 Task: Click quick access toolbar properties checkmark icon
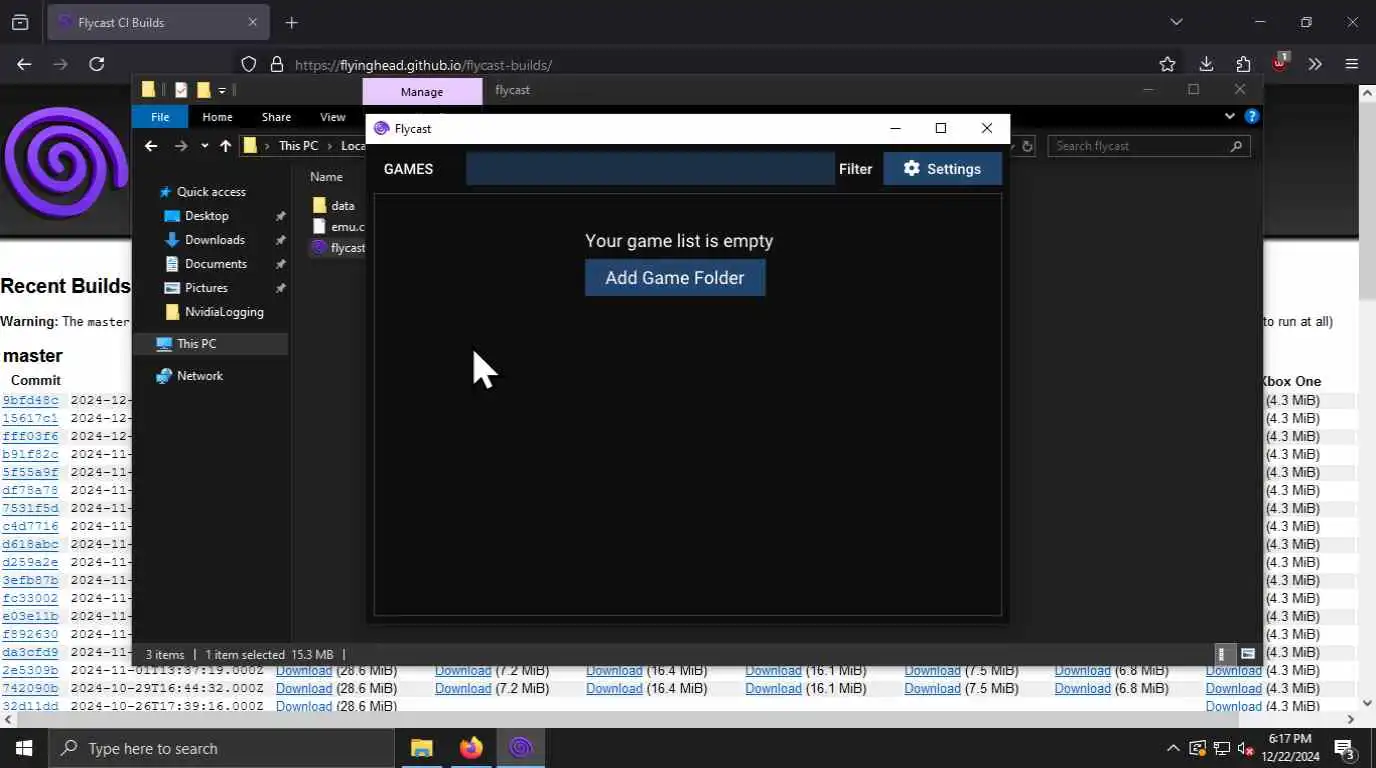coord(181,90)
